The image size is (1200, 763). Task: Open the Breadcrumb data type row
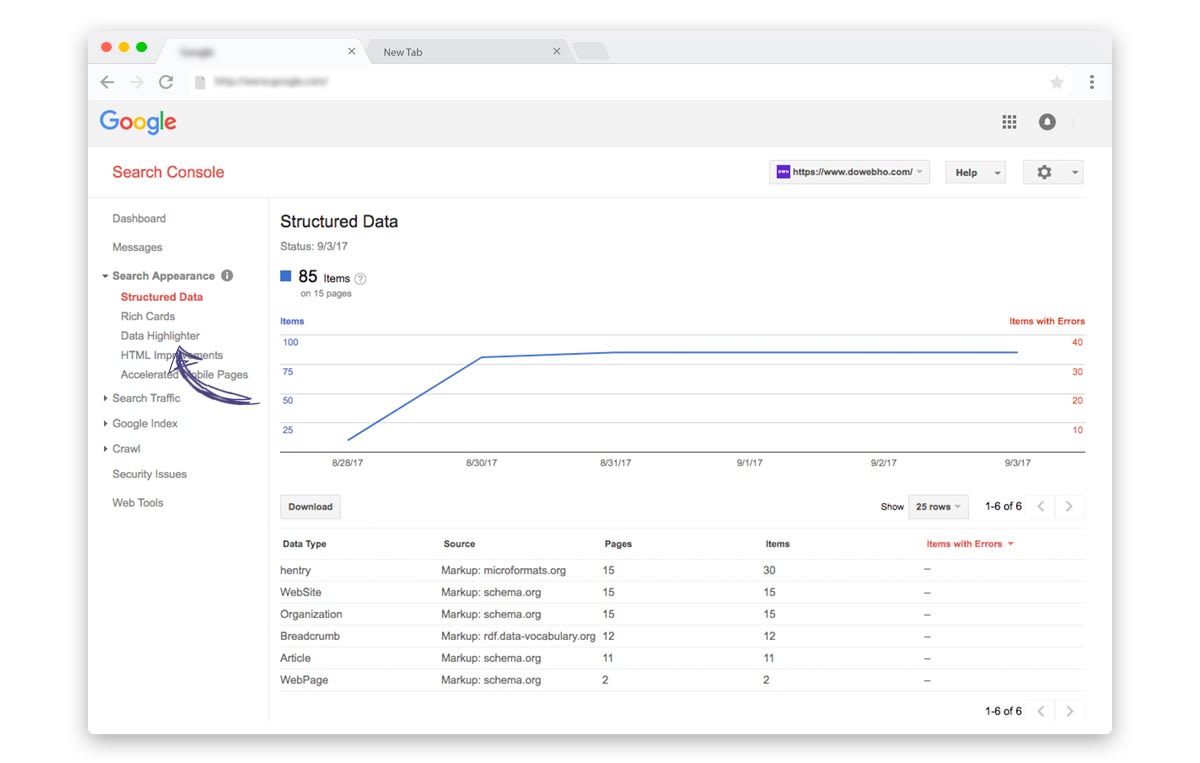coord(682,636)
